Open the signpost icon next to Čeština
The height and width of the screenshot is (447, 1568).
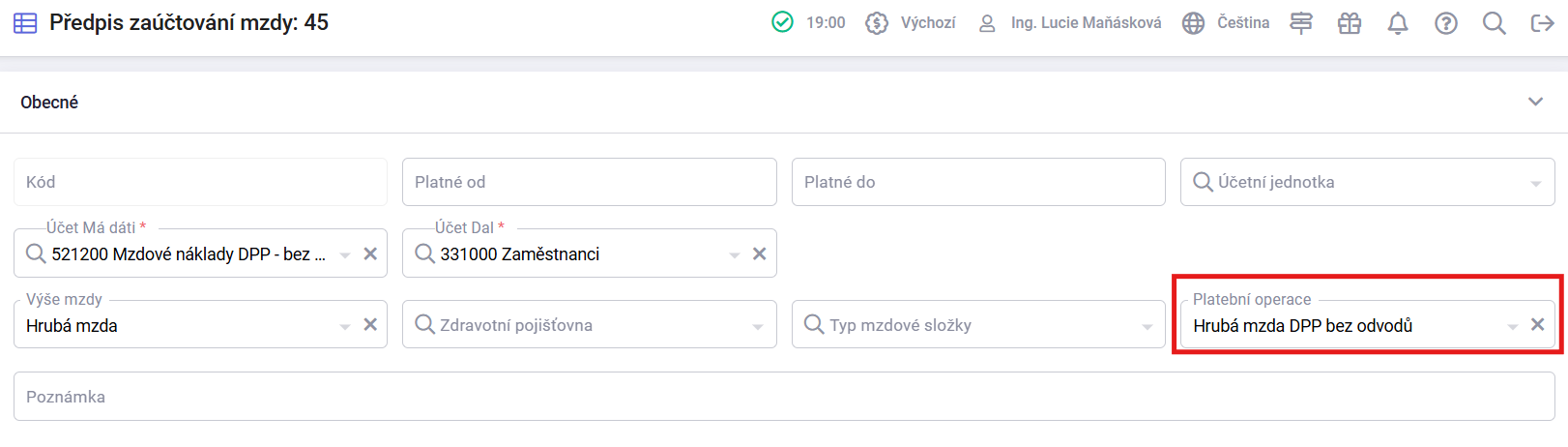tap(1301, 23)
